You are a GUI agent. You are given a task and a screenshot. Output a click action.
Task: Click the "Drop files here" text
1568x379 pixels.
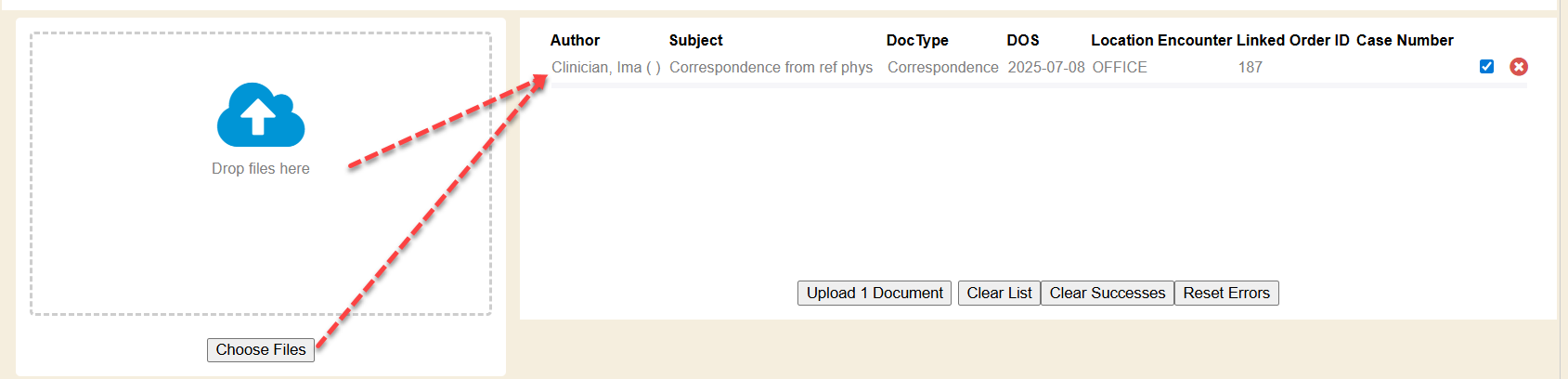[x=261, y=169]
